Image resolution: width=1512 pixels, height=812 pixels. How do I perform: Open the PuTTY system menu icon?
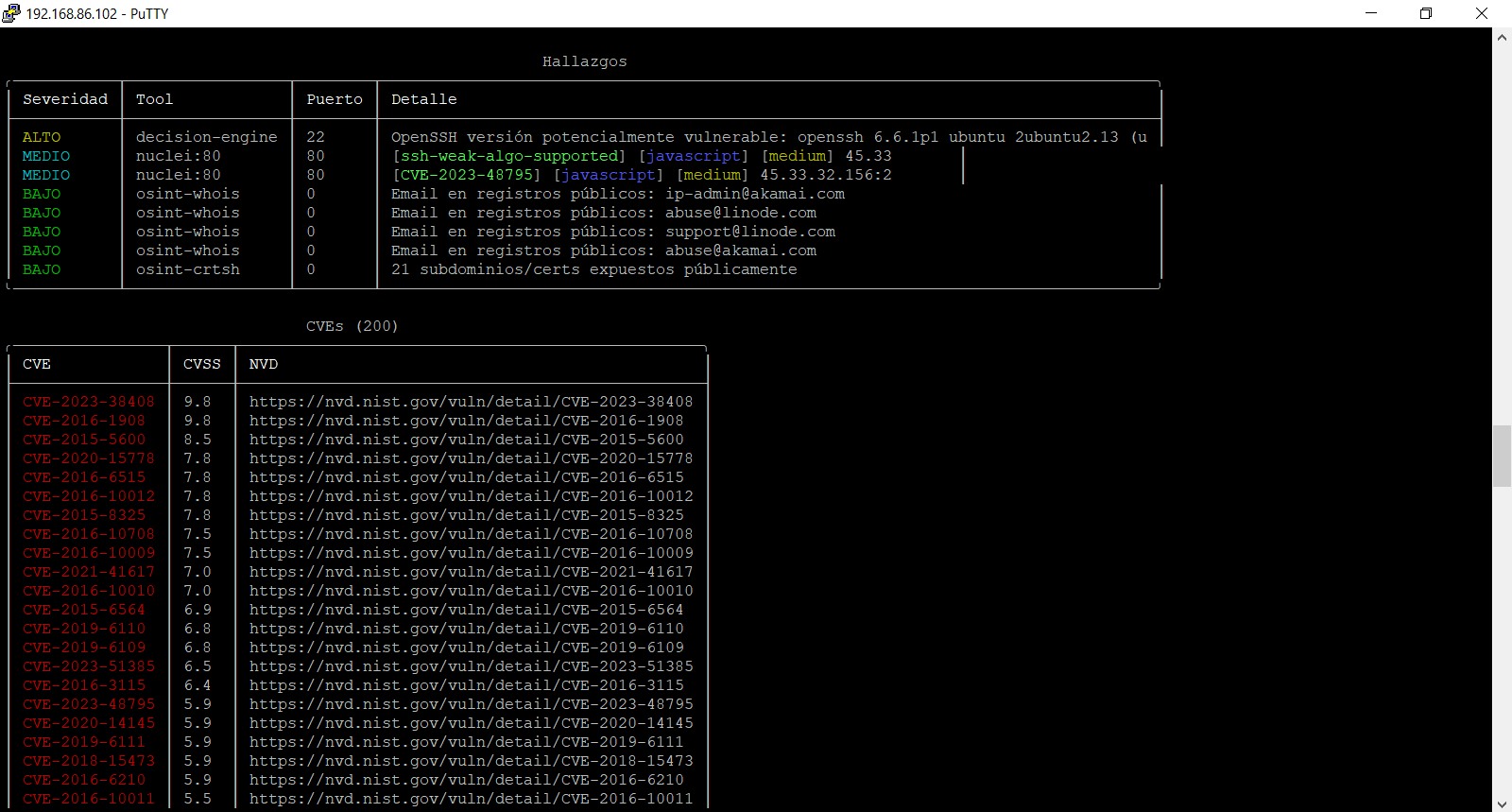point(10,13)
